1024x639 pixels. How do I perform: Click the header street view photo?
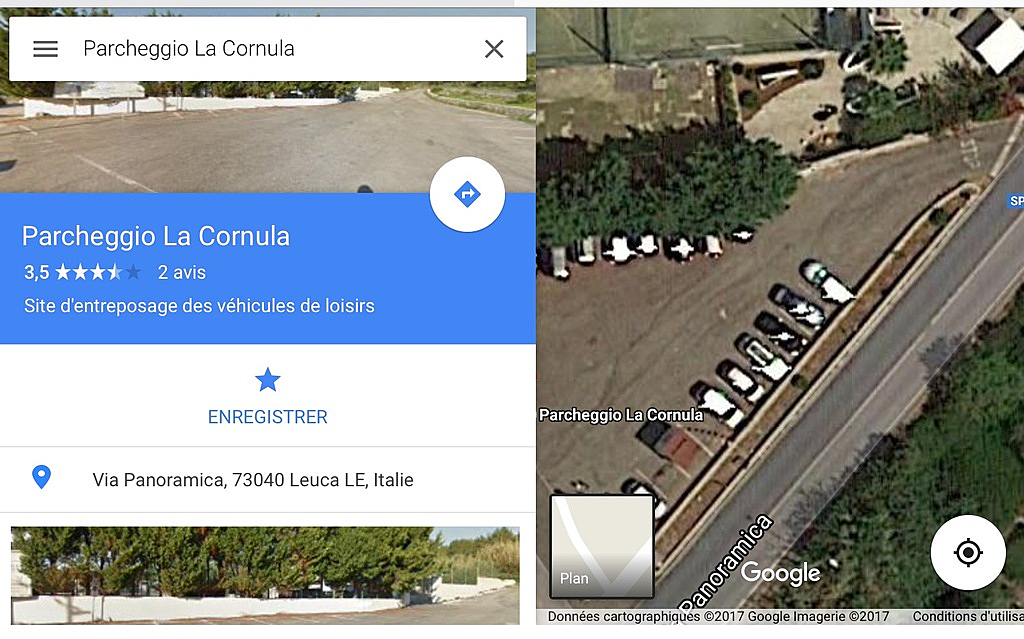click(x=268, y=137)
